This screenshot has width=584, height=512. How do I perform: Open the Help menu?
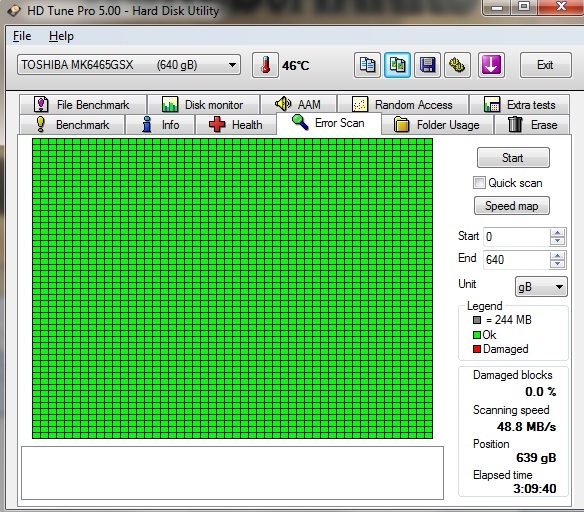pos(61,36)
